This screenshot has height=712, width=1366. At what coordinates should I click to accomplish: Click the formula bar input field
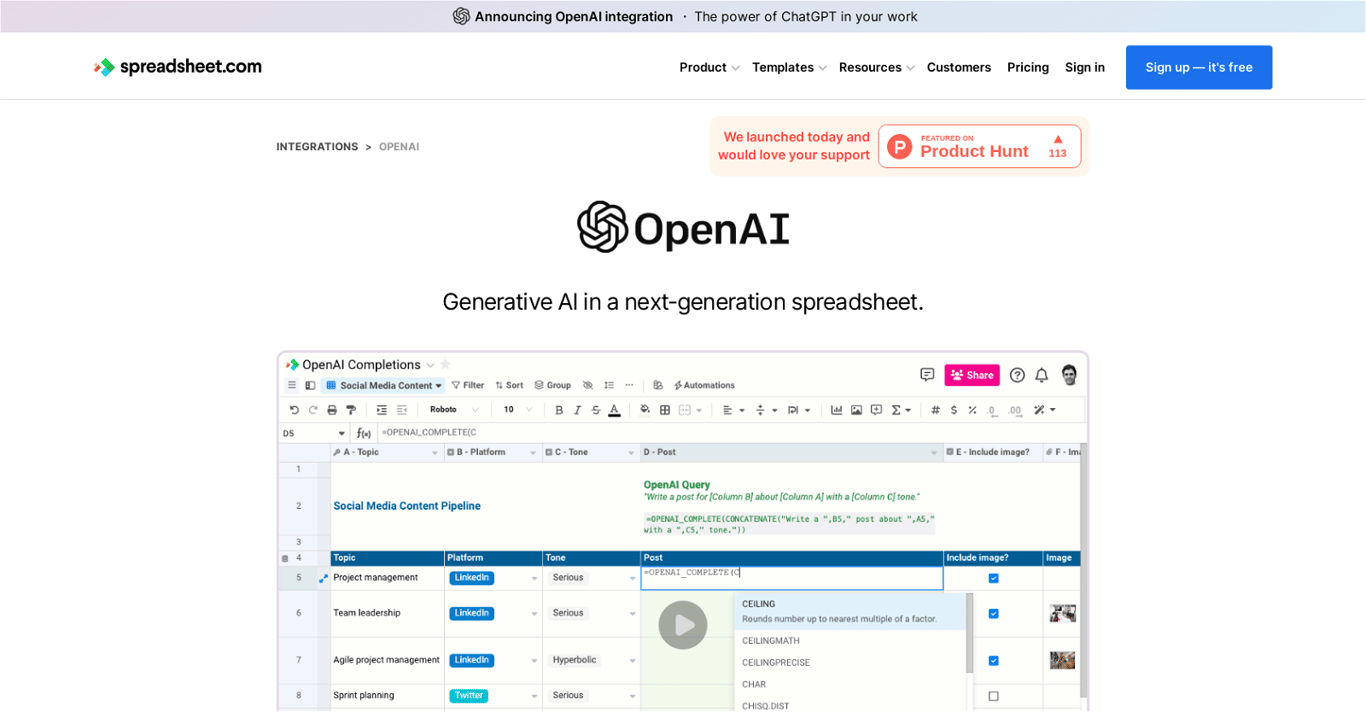(x=730, y=433)
